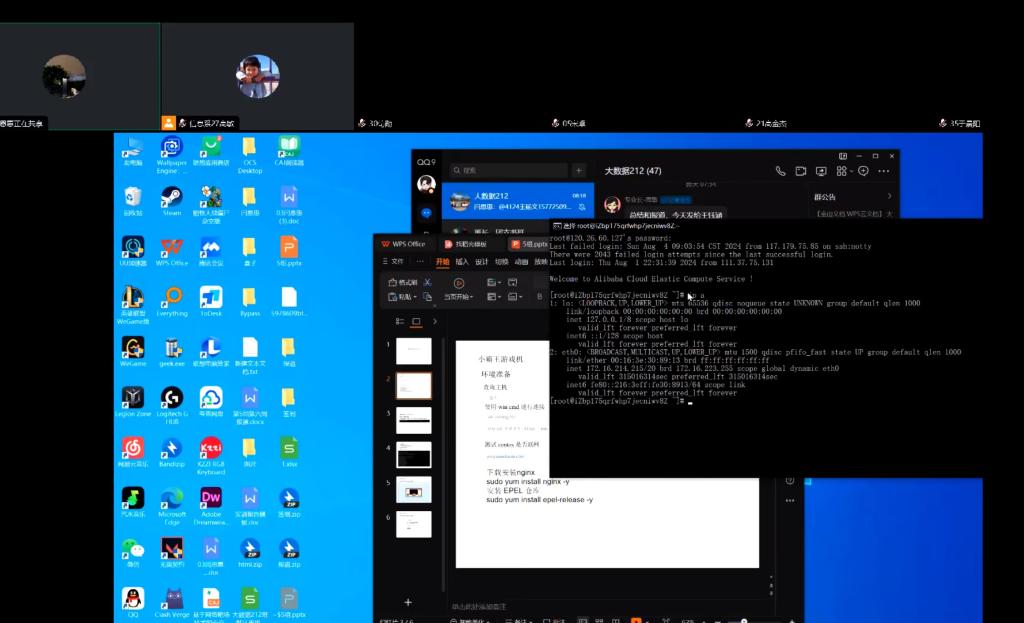Start a voice call in QQ chat
1024x623 pixels.
coord(779,171)
